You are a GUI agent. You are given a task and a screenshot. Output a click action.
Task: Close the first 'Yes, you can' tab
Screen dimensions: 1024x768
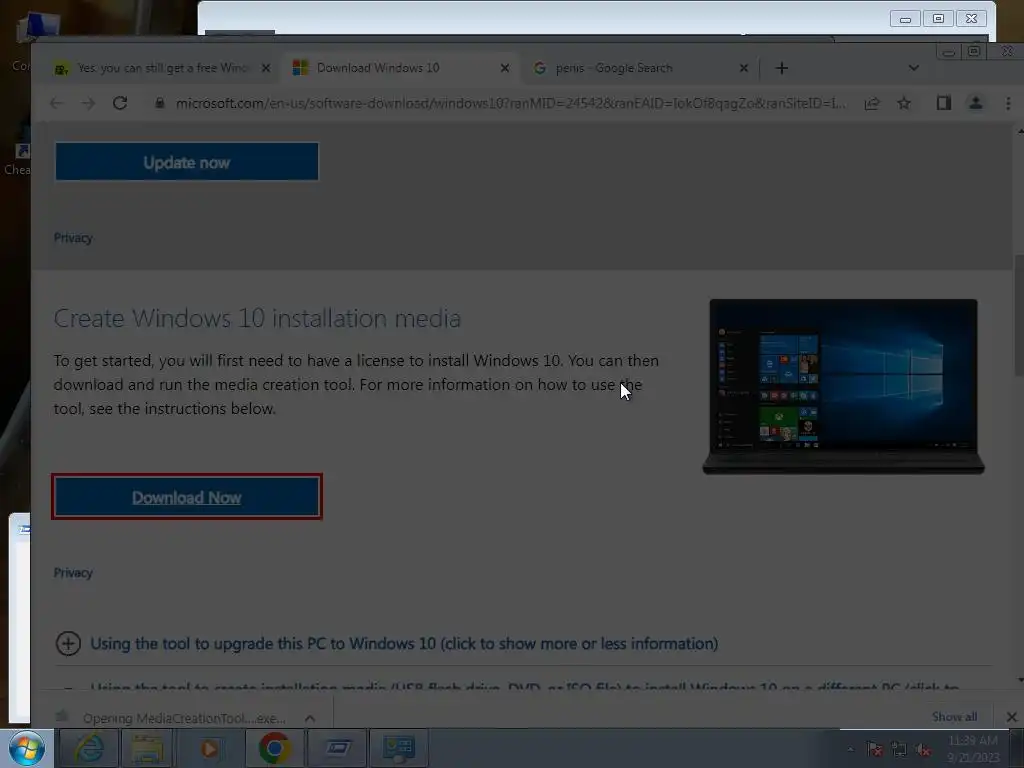pyautogui.click(x=266, y=68)
